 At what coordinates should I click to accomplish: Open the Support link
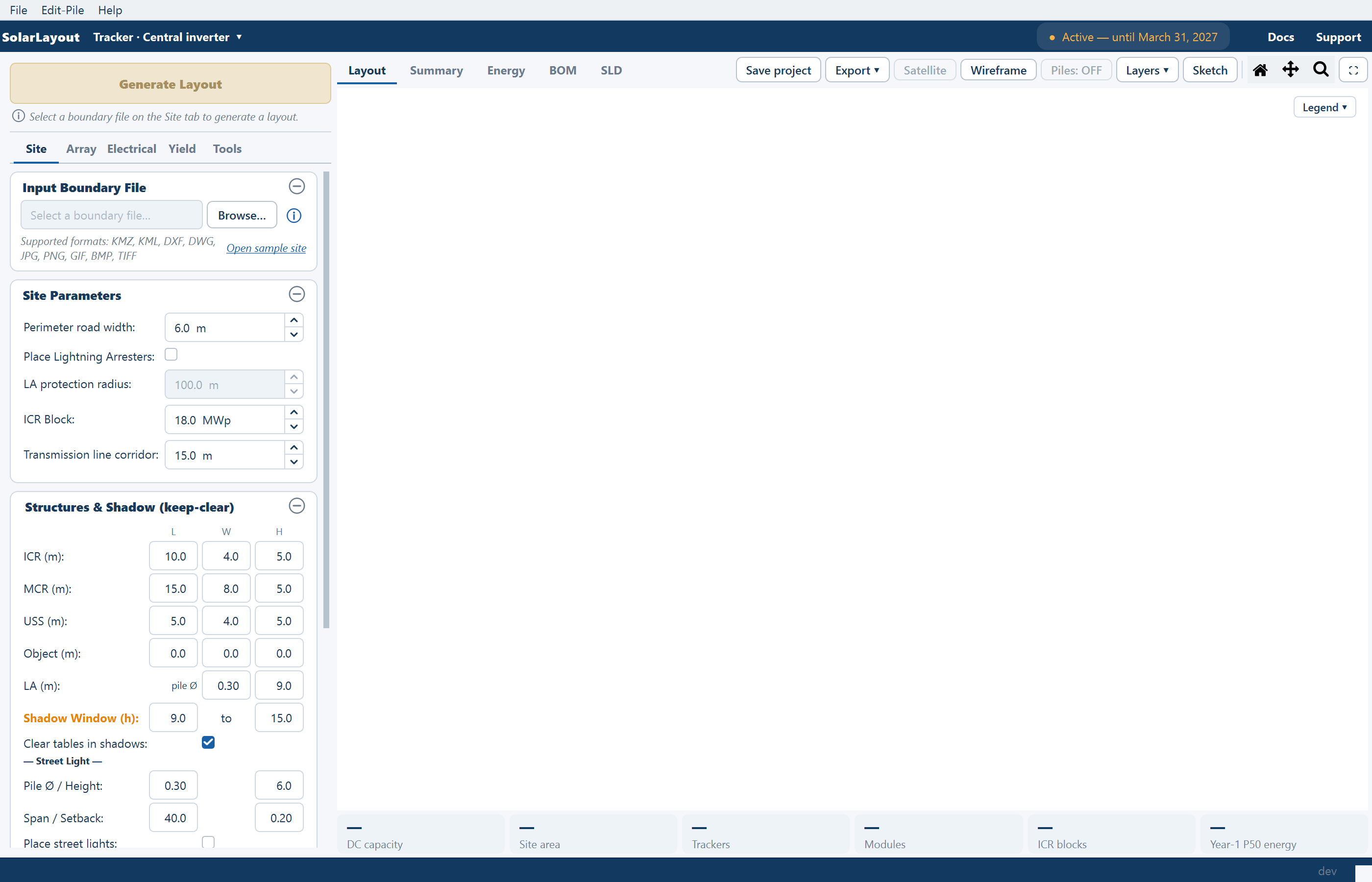pyautogui.click(x=1338, y=37)
